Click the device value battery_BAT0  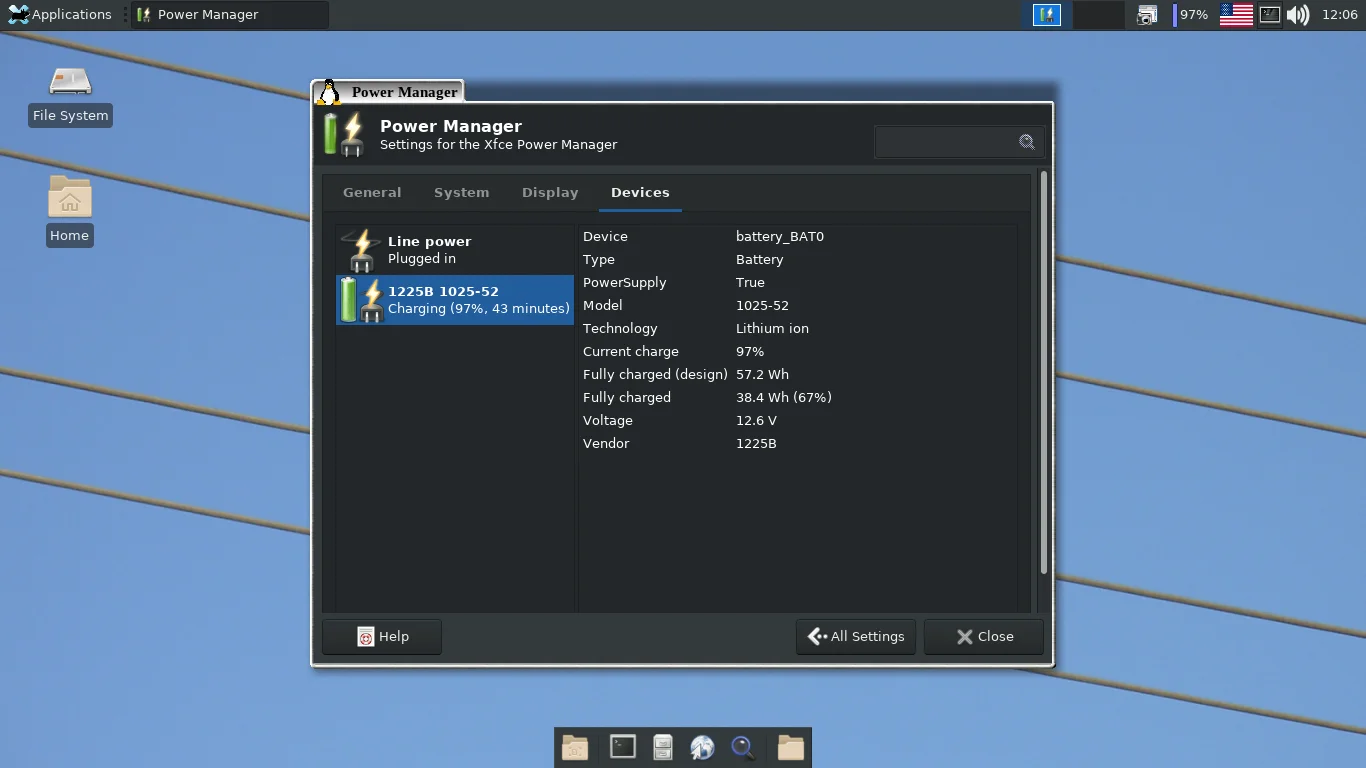point(780,237)
